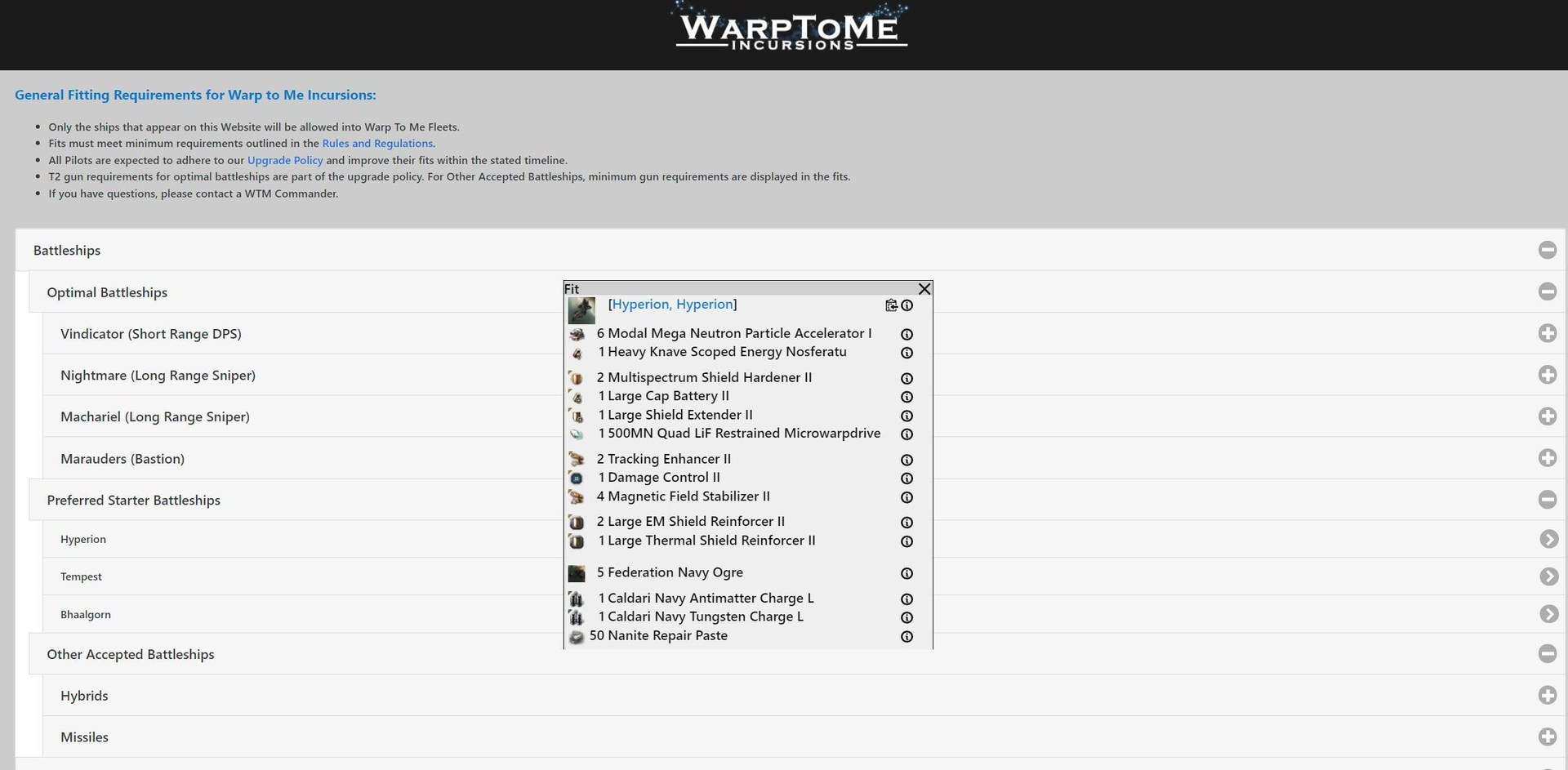Image resolution: width=1568 pixels, height=770 pixels.
Task: Collapse the Preferred Starter Battleships section
Action: pyautogui.click(x=1547, y=499)
